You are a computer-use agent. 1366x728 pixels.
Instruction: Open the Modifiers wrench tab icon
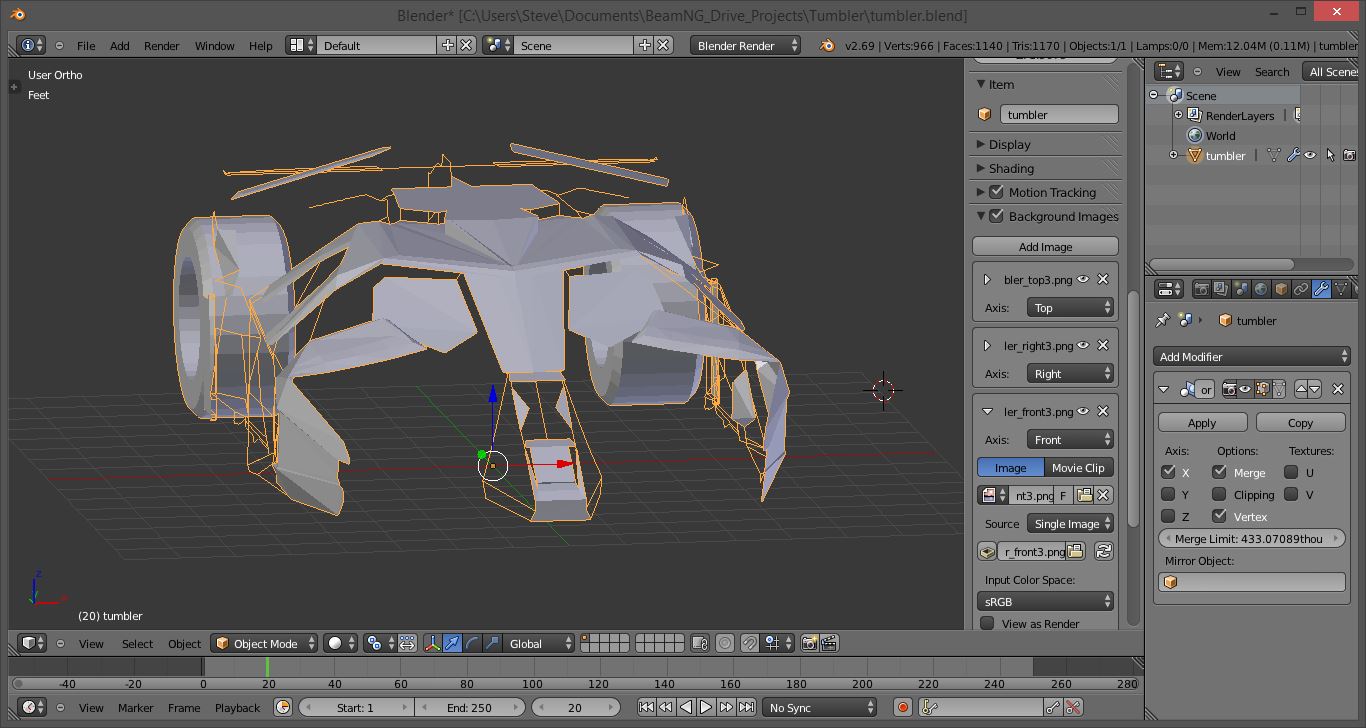tap(1321, 289)
